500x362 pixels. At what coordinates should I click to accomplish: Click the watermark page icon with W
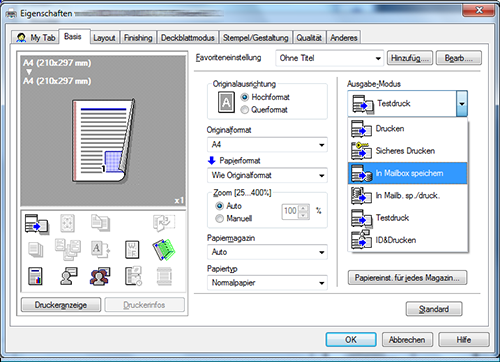point(132,250)
